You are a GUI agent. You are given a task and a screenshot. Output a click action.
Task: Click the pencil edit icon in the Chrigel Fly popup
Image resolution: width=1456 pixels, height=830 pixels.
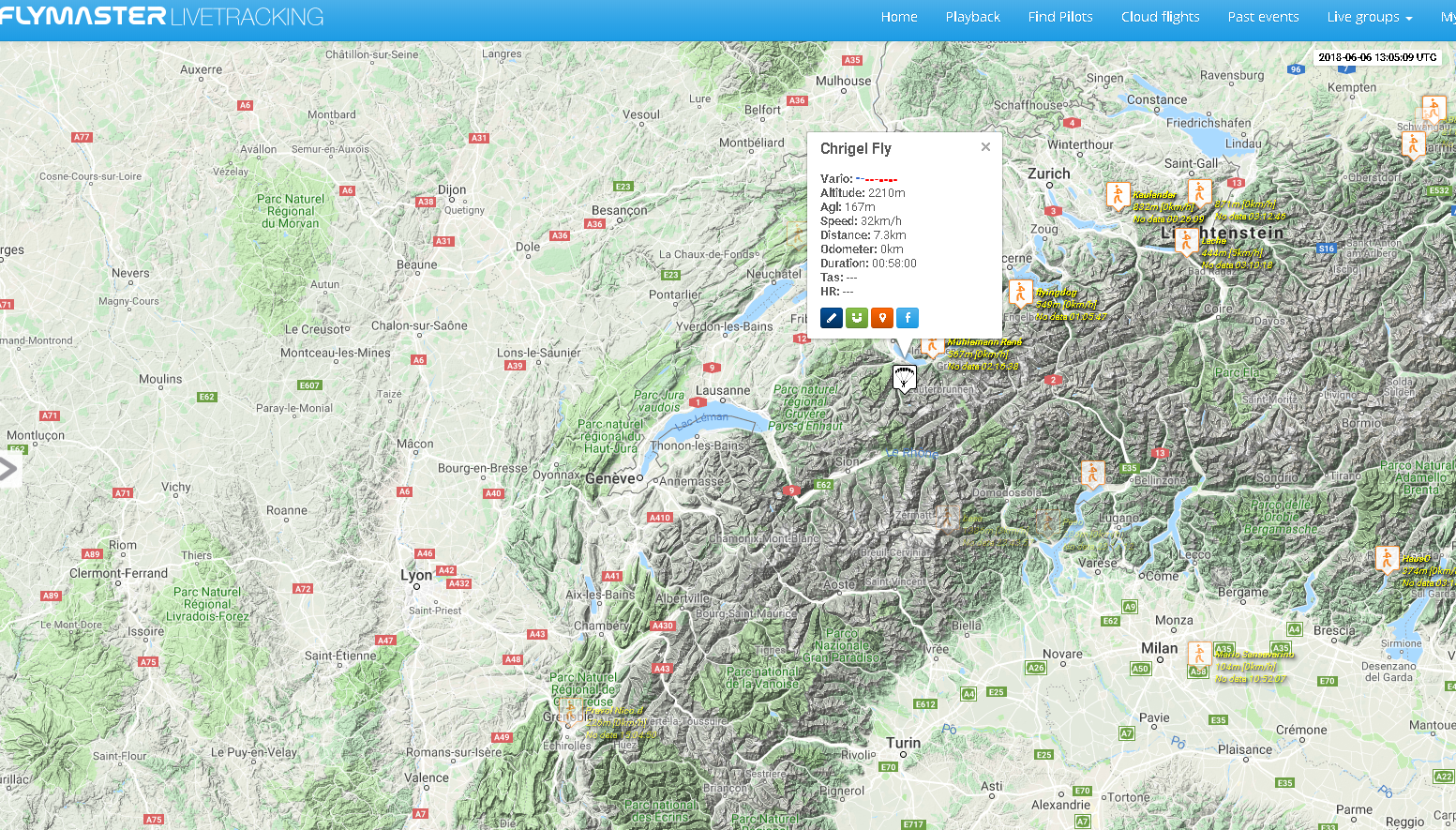pos(832,318)
